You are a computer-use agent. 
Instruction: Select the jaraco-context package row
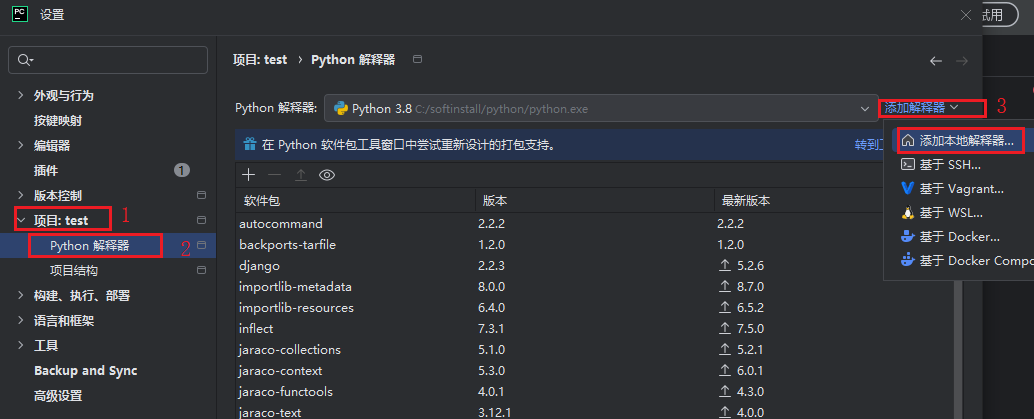(x=595, y=371)
